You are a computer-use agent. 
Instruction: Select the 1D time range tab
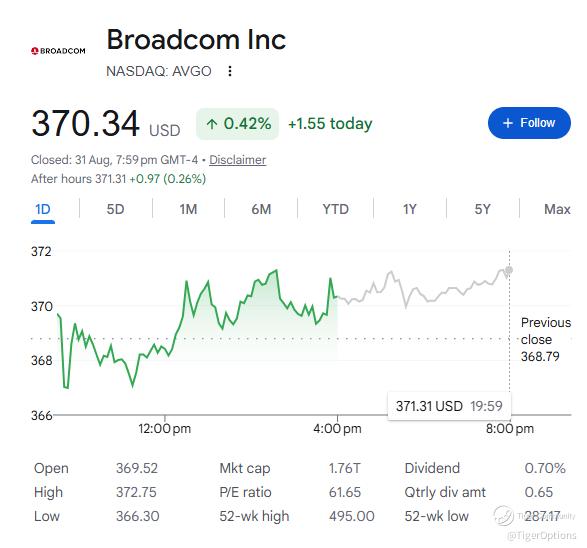click(43, 209)
